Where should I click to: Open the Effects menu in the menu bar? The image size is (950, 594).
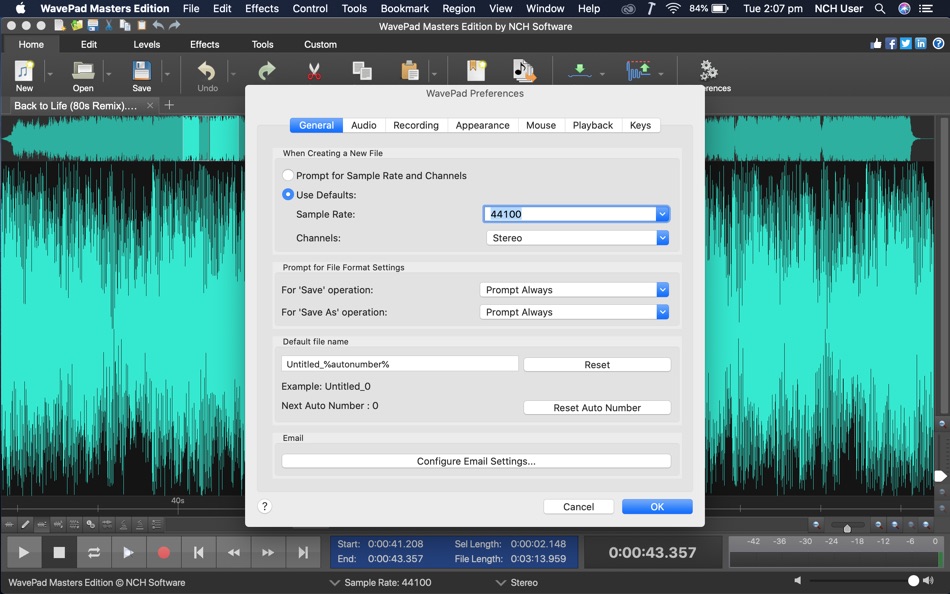pyautogui.click(x=262, y=8)
